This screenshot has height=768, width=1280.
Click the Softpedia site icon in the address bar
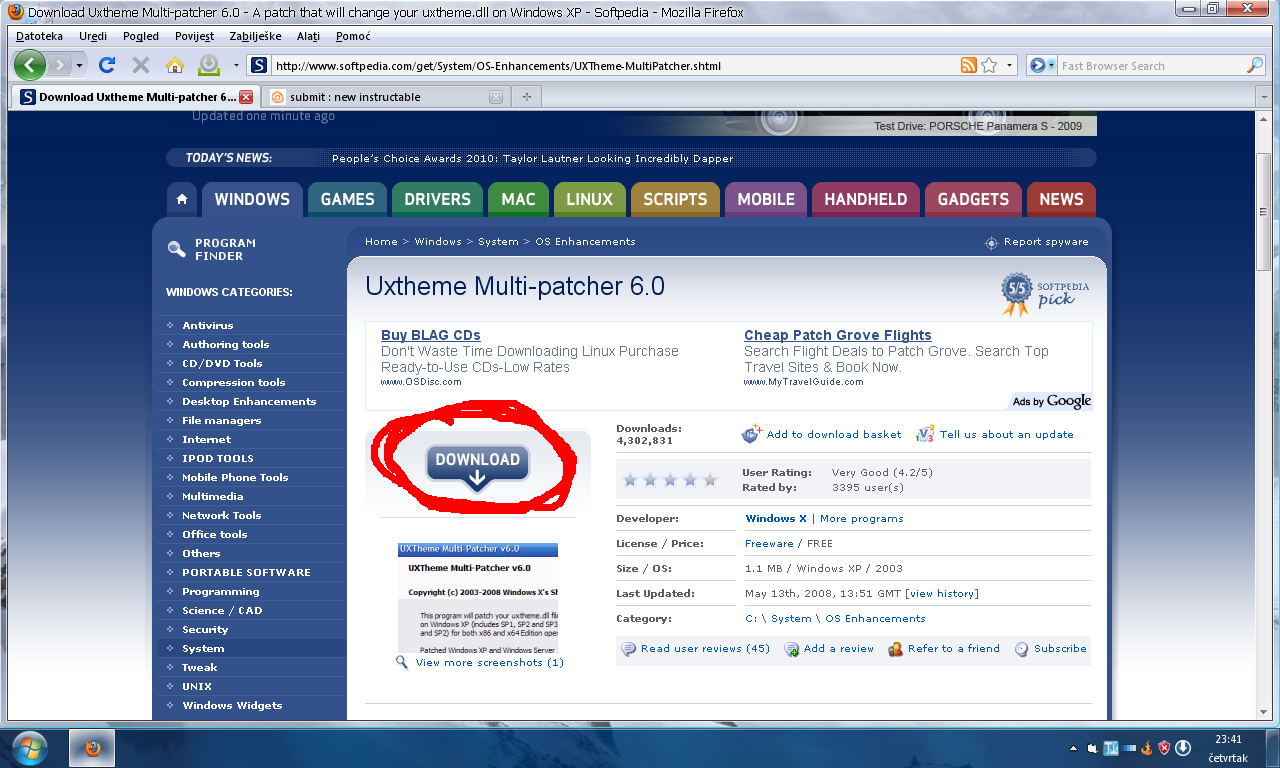[259, 65]
